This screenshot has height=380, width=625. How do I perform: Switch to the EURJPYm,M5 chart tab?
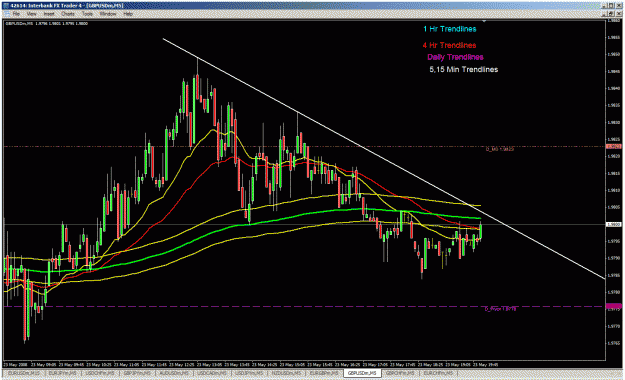pos(63,373)
